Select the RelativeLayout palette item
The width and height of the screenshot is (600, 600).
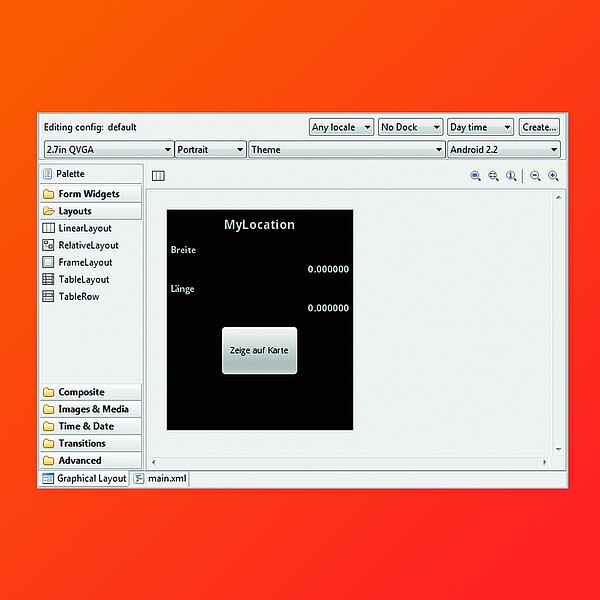(x=87, y=245)
